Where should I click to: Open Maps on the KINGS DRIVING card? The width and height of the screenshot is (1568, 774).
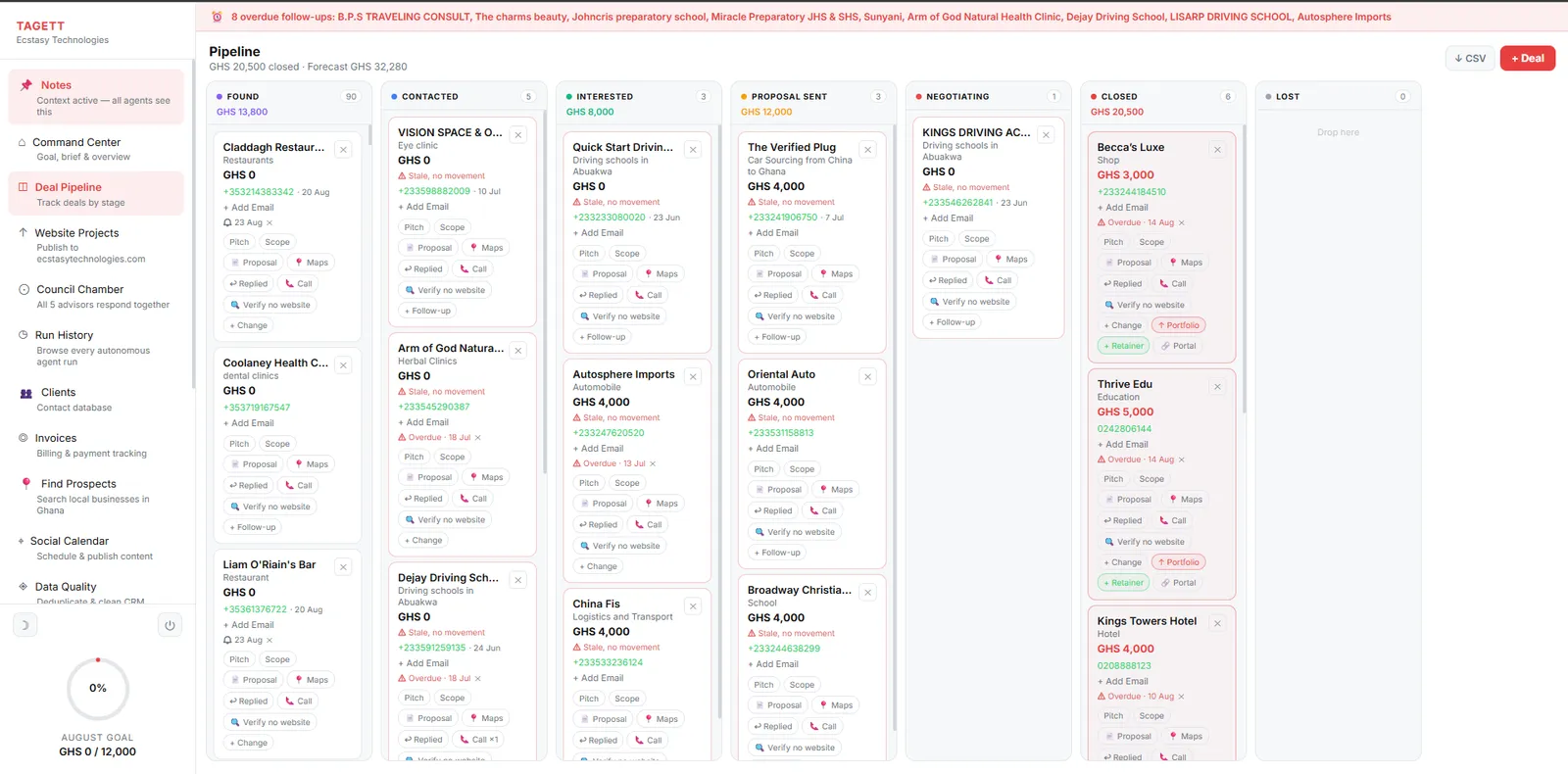pos(1010,260)
